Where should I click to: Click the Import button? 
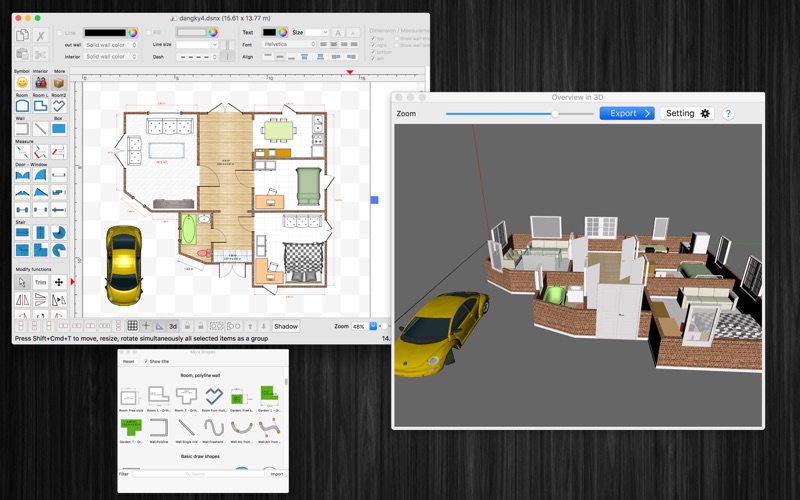277,474
